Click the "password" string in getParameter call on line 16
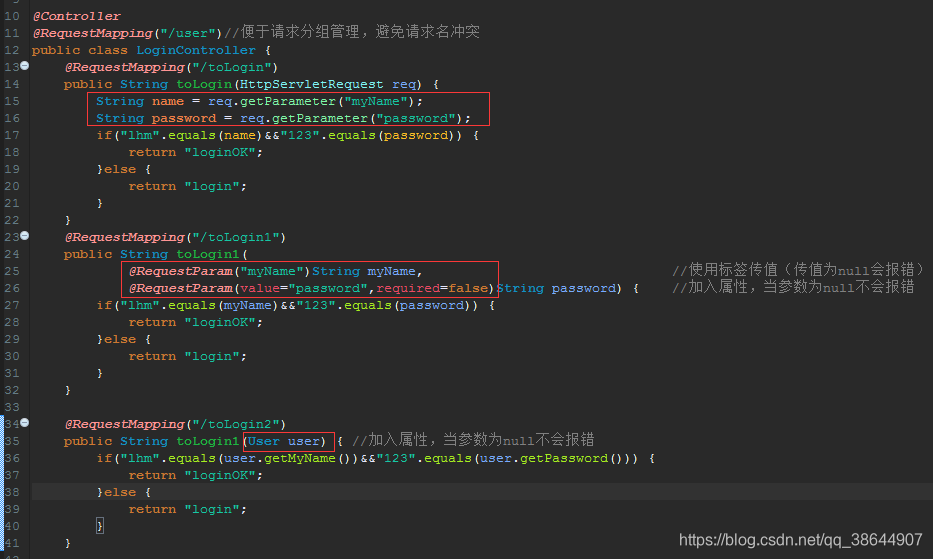The height and width of the screenshot is (559, 933). click(x=415, y=118)
